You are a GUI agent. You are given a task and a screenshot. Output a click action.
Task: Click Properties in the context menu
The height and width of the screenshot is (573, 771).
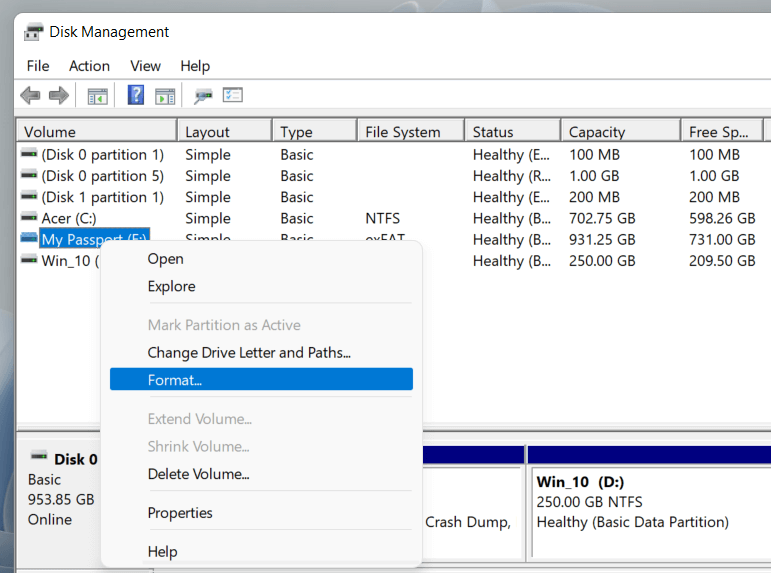click(x=180, y=513)
